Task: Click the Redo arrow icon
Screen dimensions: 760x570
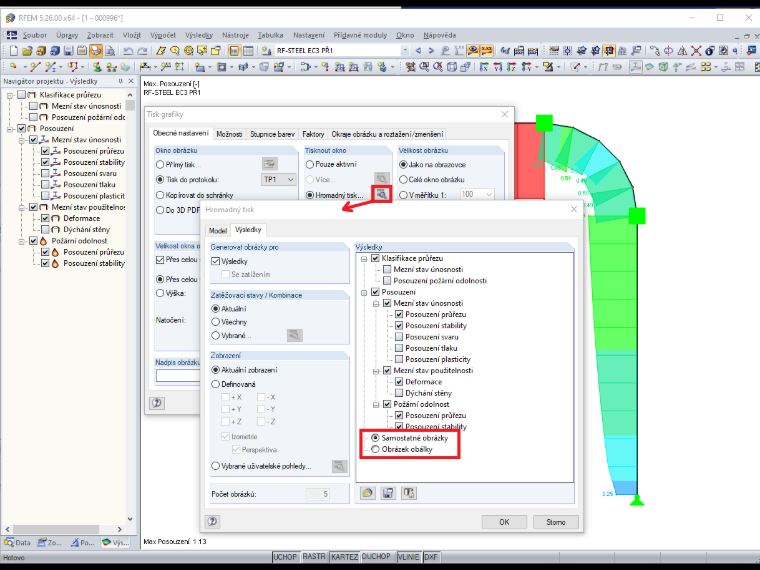Action: coord(142,50)
